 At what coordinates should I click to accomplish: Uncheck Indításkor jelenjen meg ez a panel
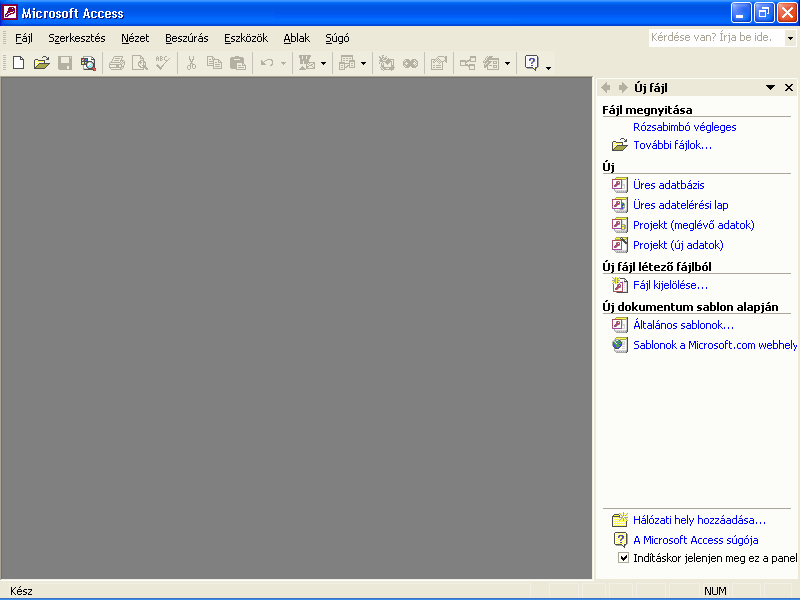pyautogui.click(x=623, y=558)
